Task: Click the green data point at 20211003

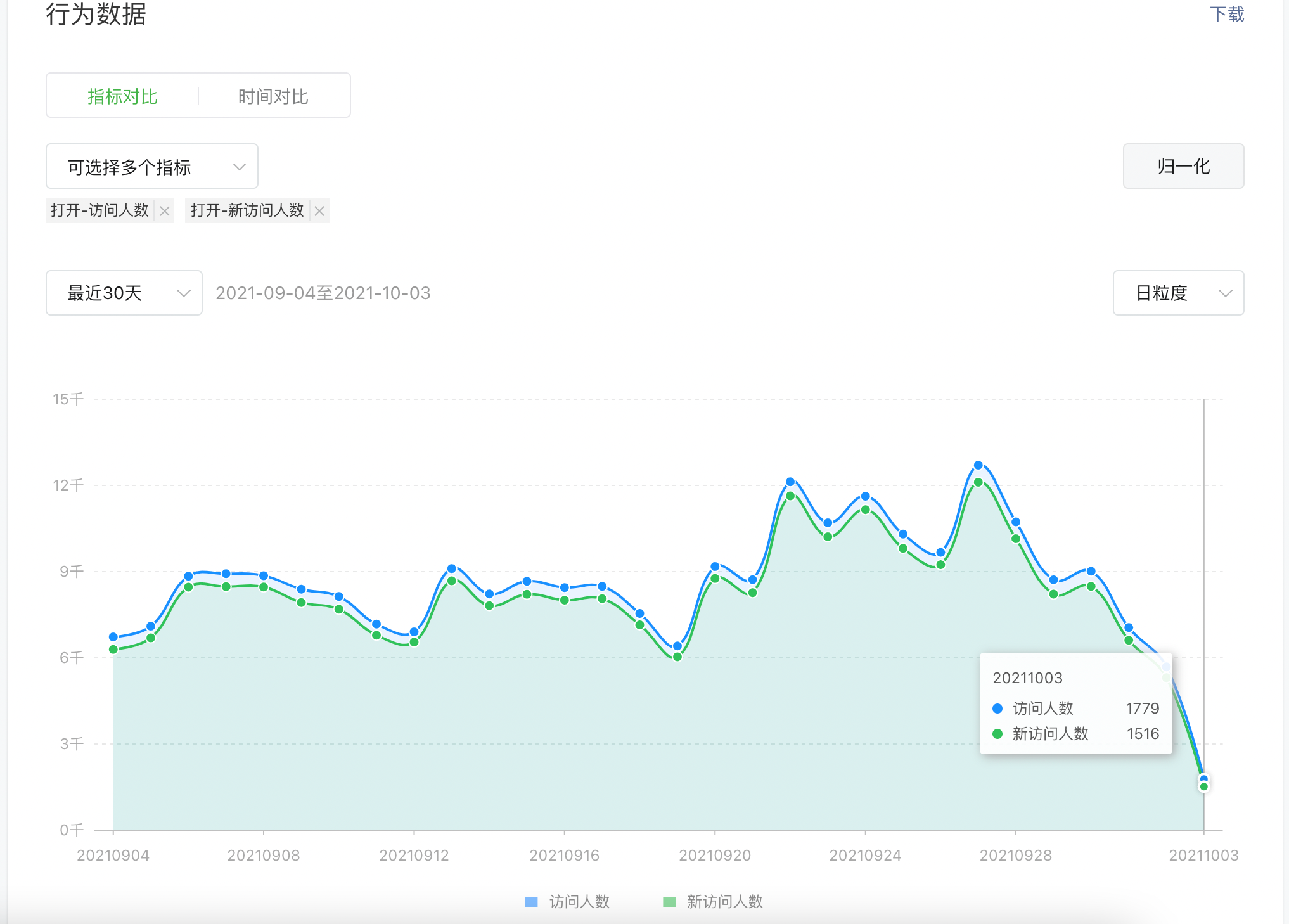Action: (1203, 787)
